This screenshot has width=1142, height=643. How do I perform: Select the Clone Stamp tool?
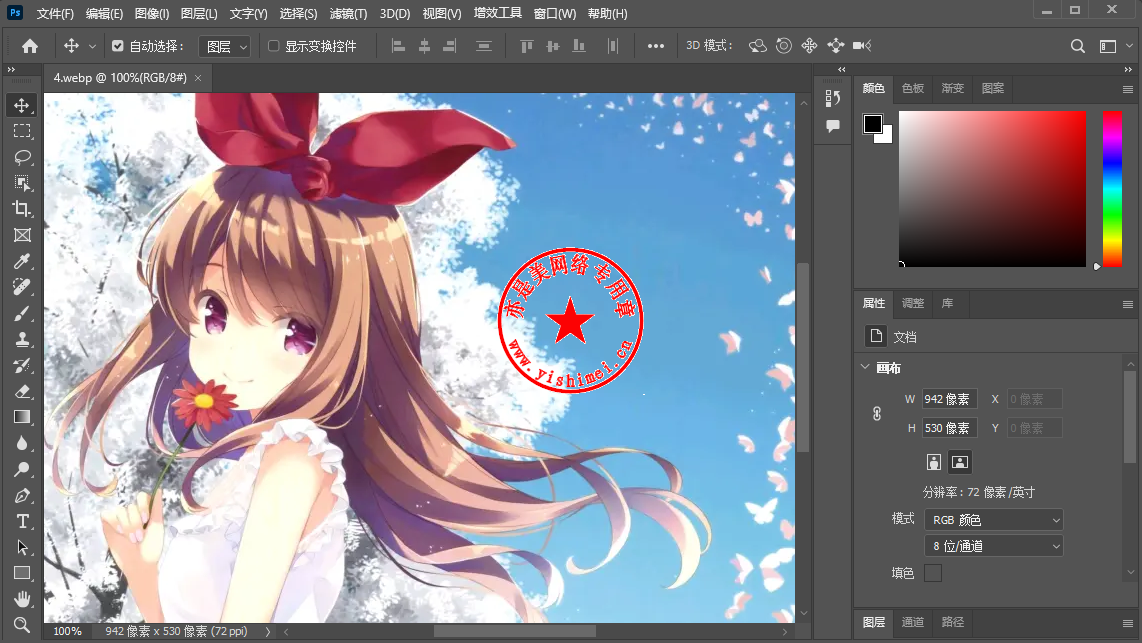click(x=22, y=339)
